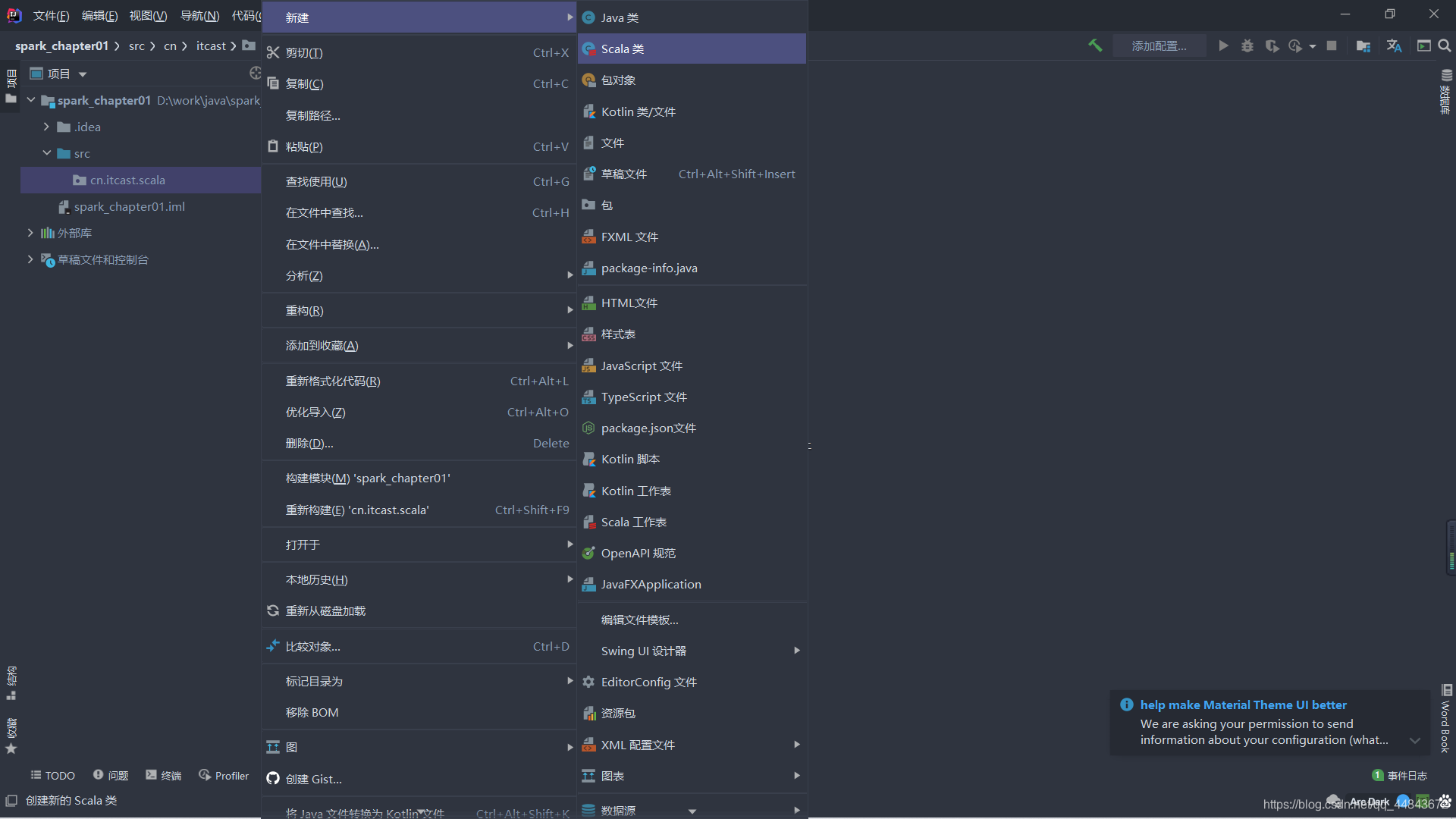Image resolution: width=1456 pixels, height=819 pixels.
Task: Open the Project Structure folder icon
Action: tap(1363, 45)
